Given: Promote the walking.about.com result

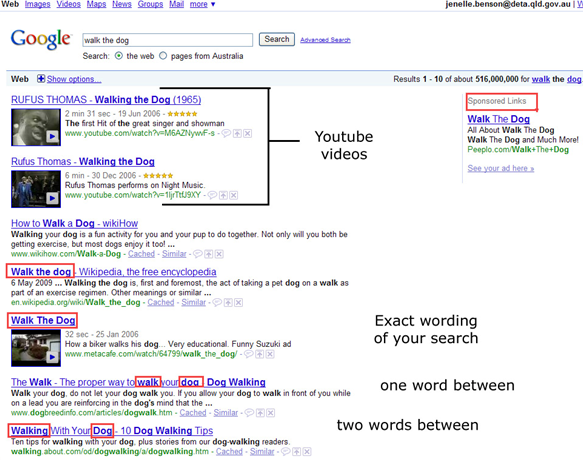Looking at the screenshot, I should coord(296,451).
